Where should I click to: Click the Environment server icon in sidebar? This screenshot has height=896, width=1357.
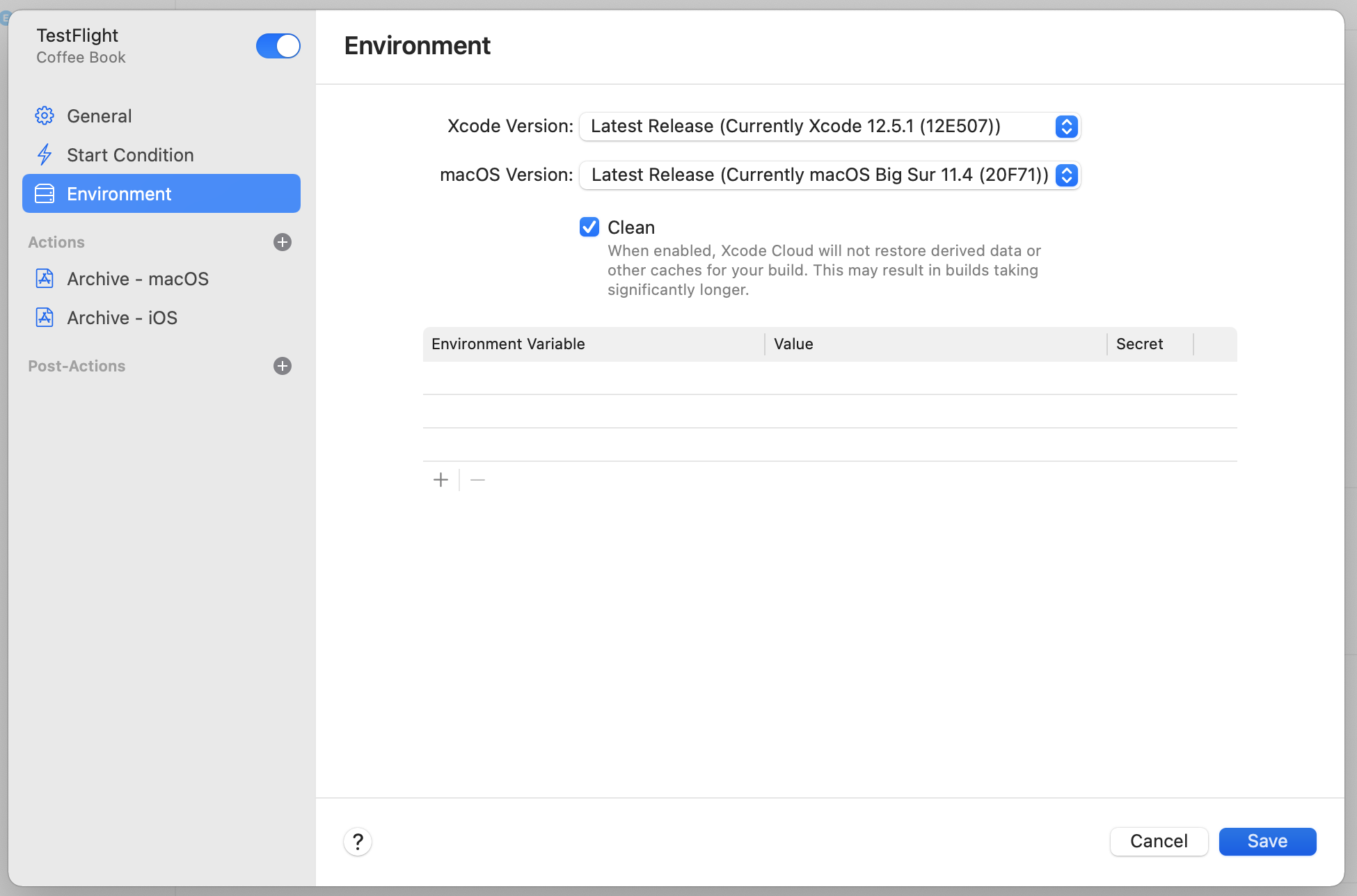[x=45, y=193]
